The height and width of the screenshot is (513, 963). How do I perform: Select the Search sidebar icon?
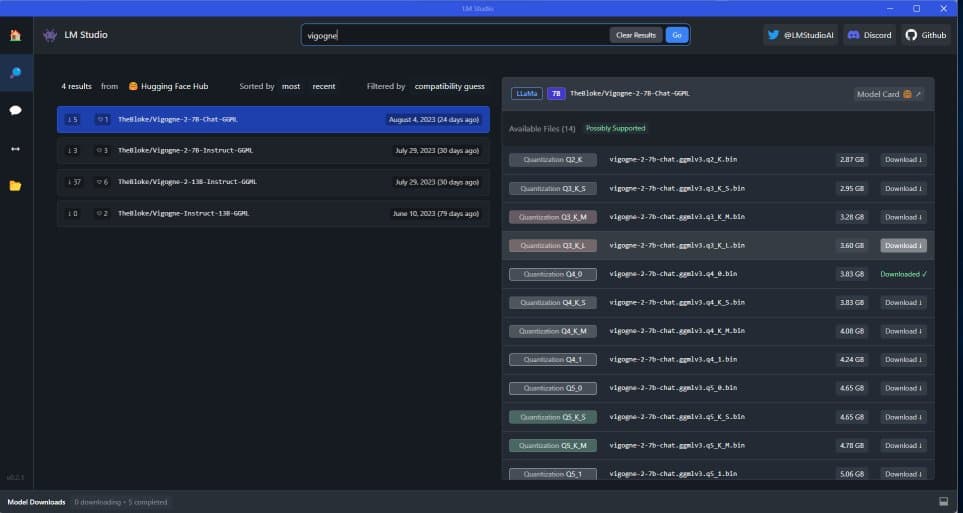point(15,72)
